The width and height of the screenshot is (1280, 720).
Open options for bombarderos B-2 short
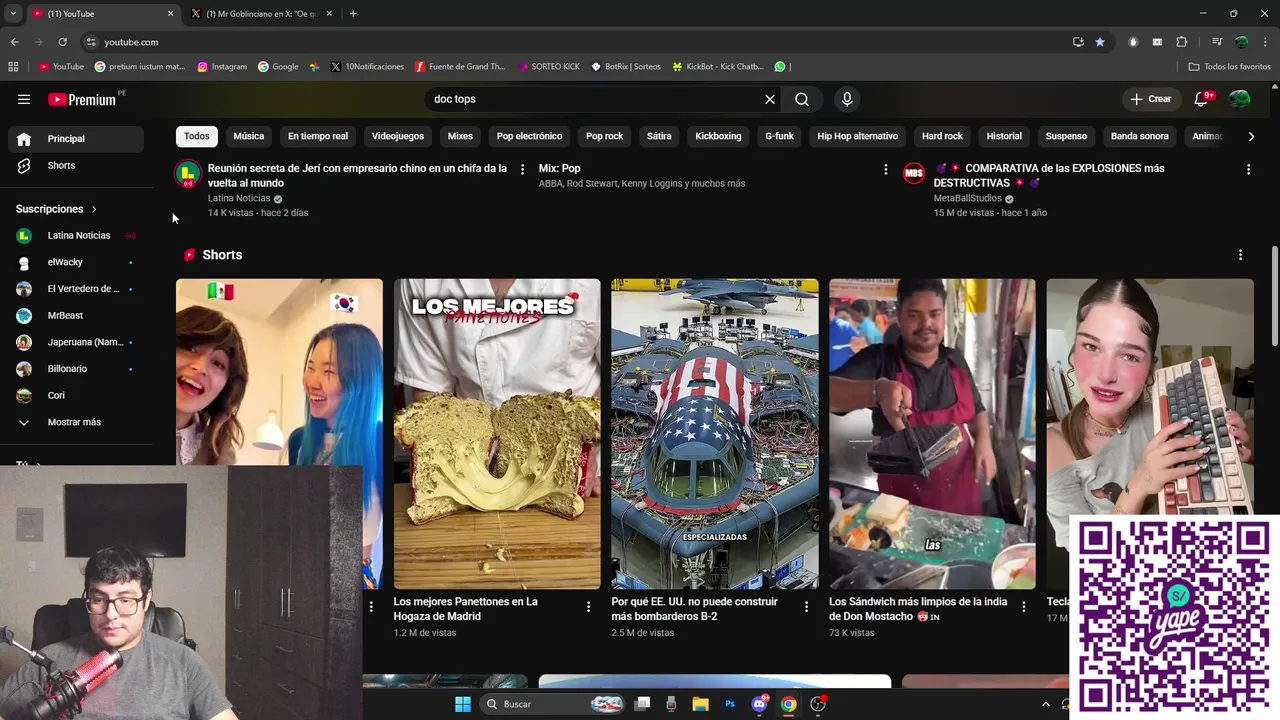tap(806, 606)
